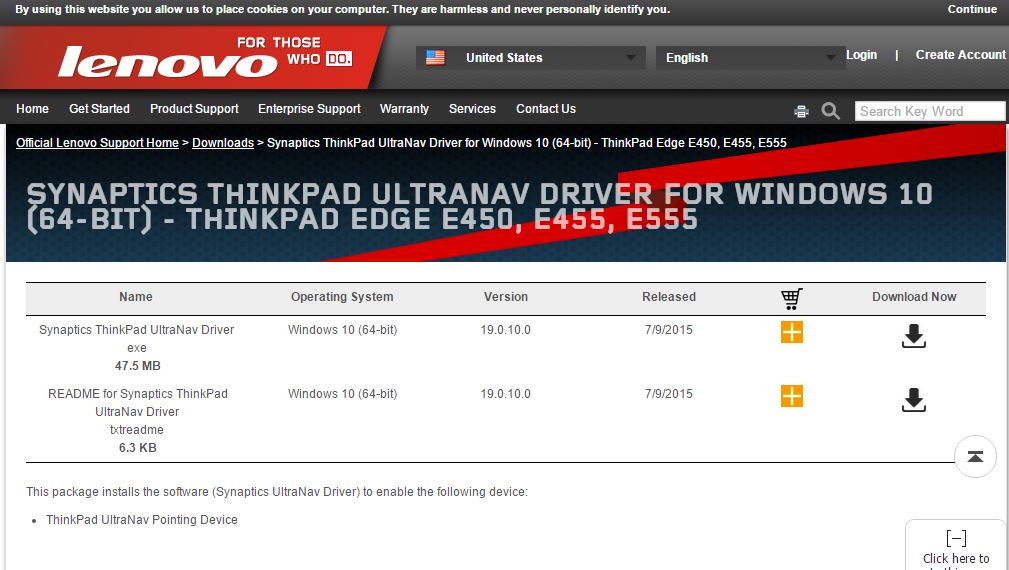Click the magnifying glass search icon
1009x570 pixels.
[830, 111]
